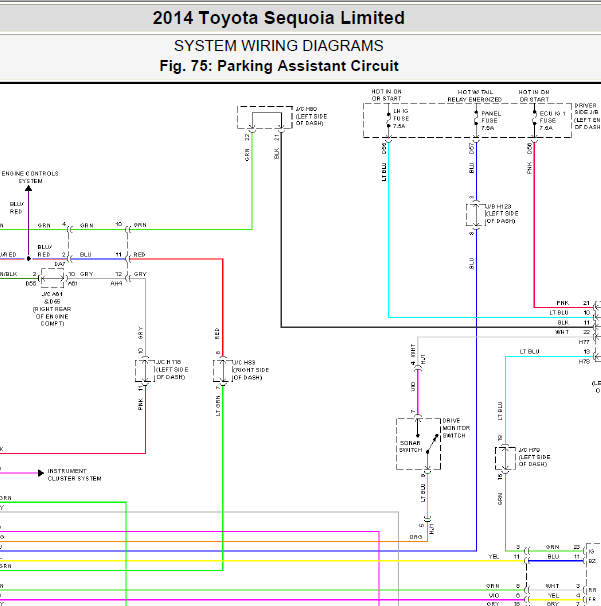
Task: Click the IN IG 7.5A fuse symbol
Action: pyautogui.click(x=388, y=120)
